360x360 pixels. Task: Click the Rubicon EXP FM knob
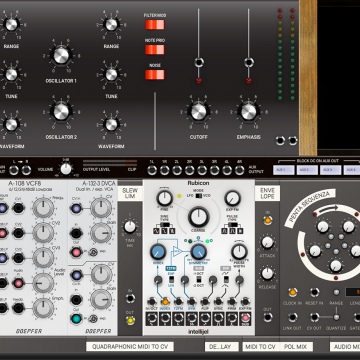(232, 199)
